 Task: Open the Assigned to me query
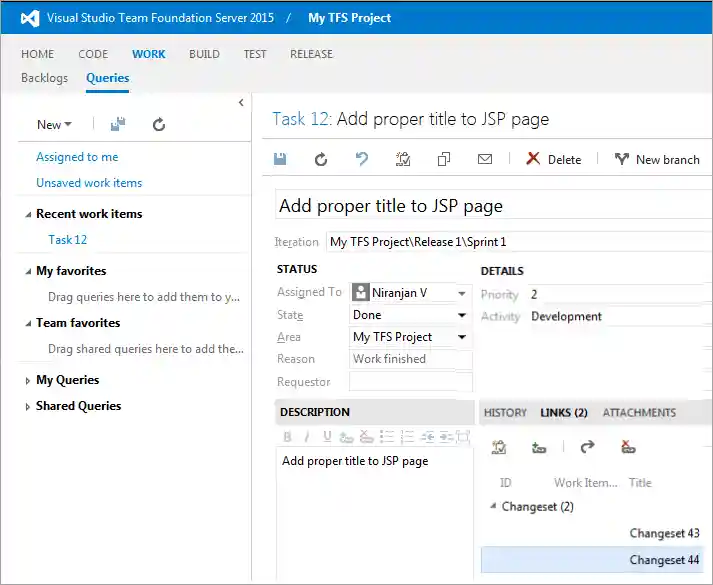(77, 157)
